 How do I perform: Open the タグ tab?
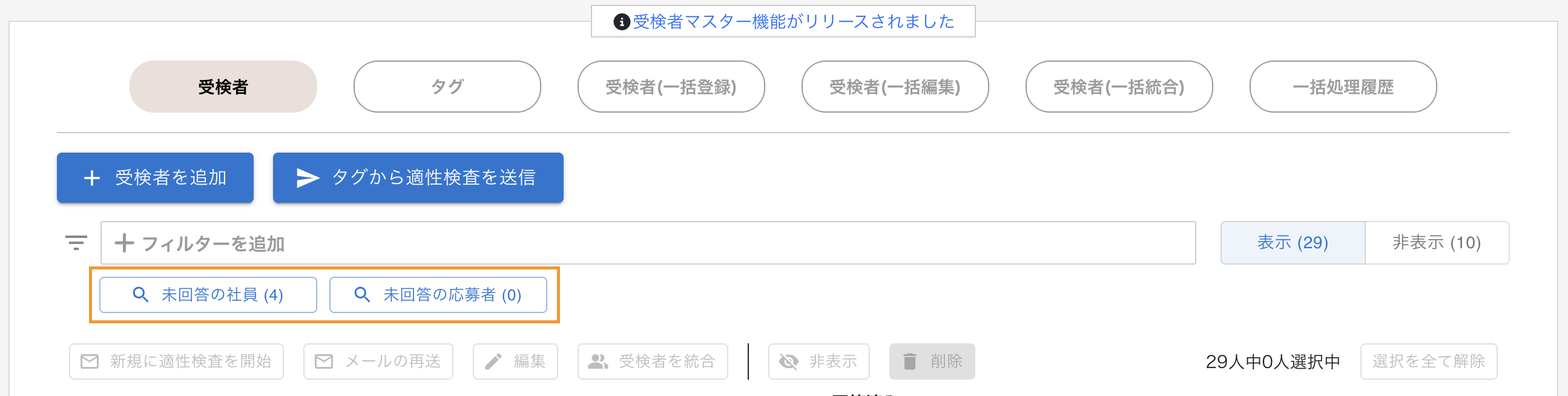(447, 87)
